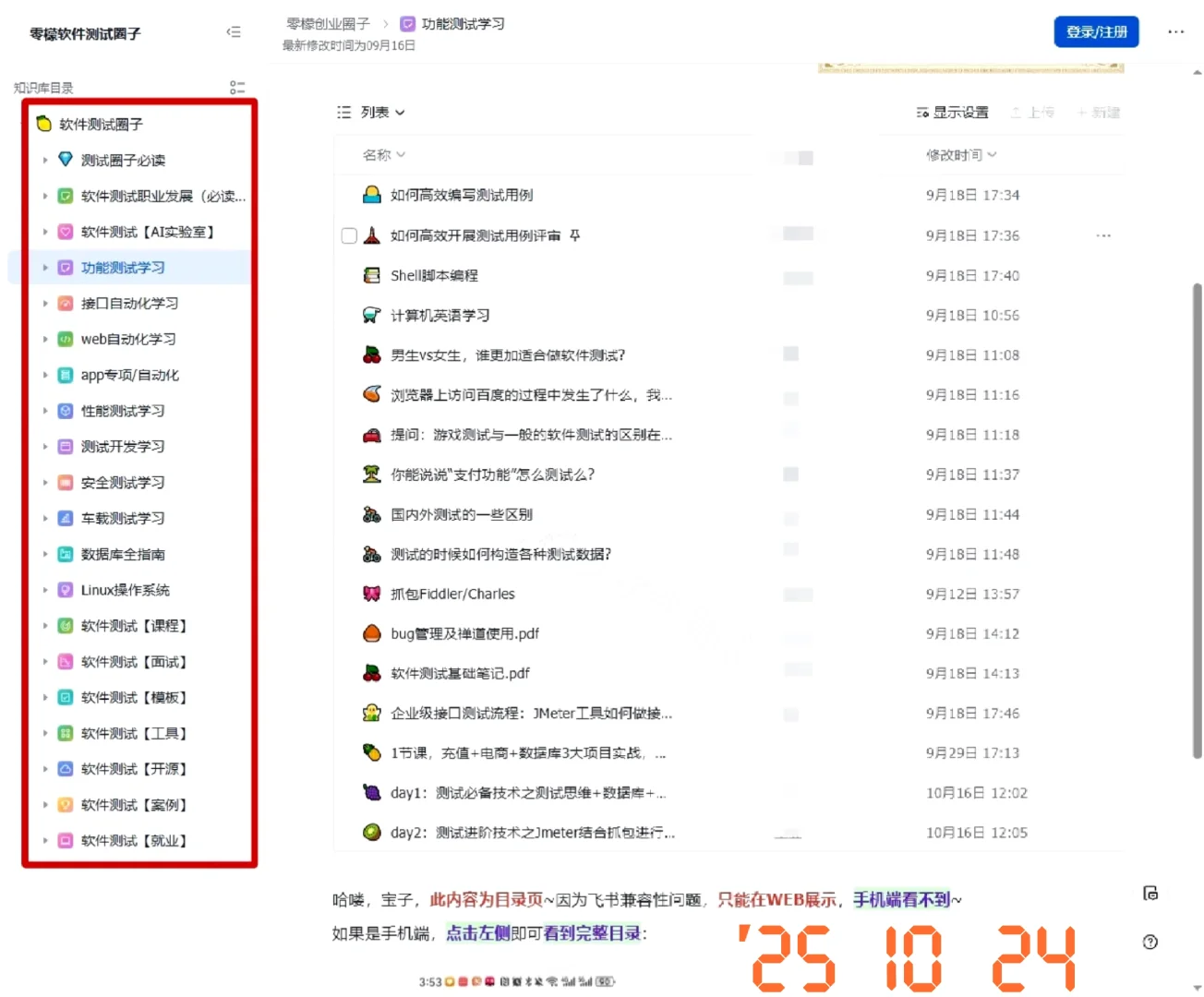Expand the 接口自动化学习 tree node
Screen dimensions: 1204x997
[45, 303]
